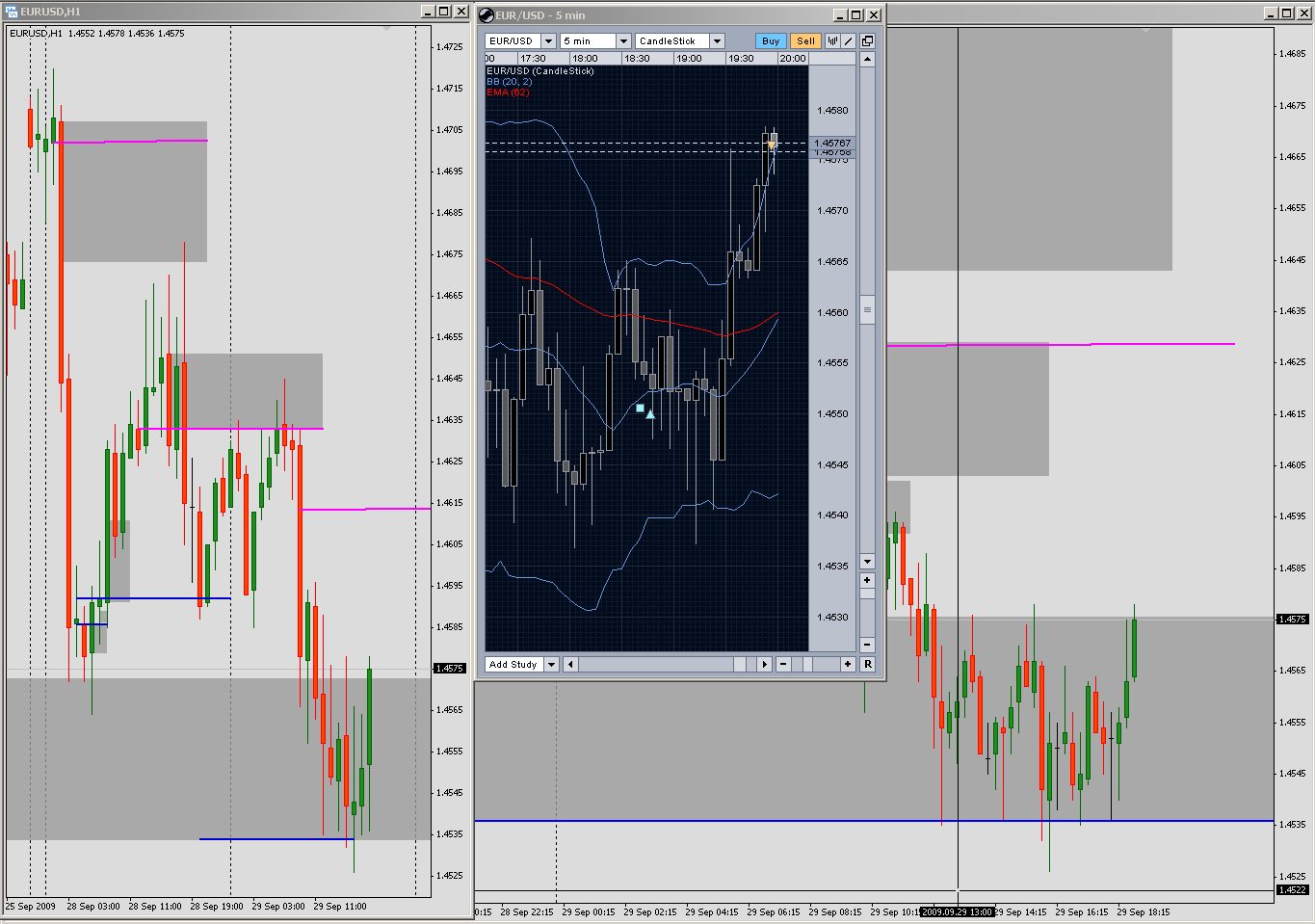Click the 1.45767 current price label
The image size is (1315, 924).
point(832,143)
